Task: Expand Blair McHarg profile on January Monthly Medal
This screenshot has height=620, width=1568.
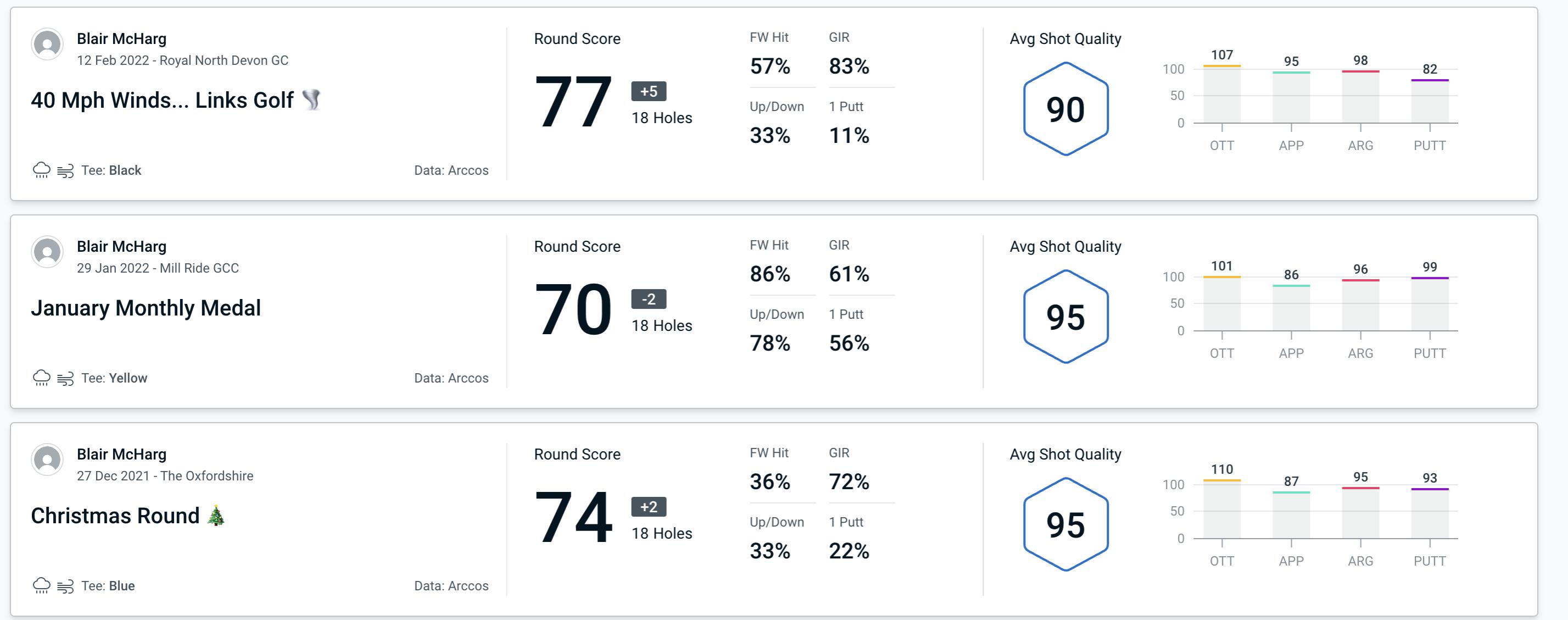Action: [x=47, y=252]
